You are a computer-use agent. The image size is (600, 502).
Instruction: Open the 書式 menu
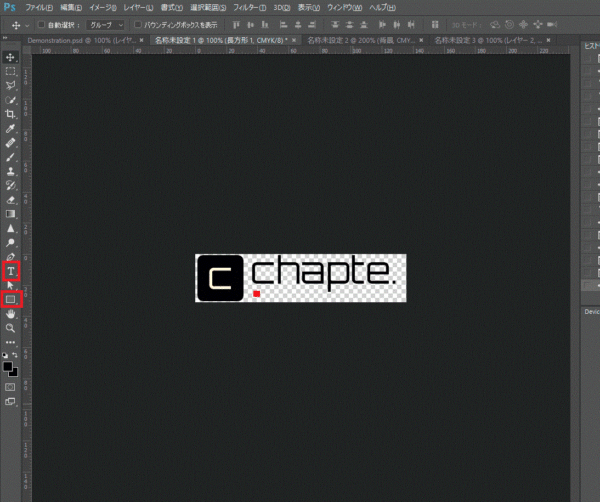(x=171, y=8)
